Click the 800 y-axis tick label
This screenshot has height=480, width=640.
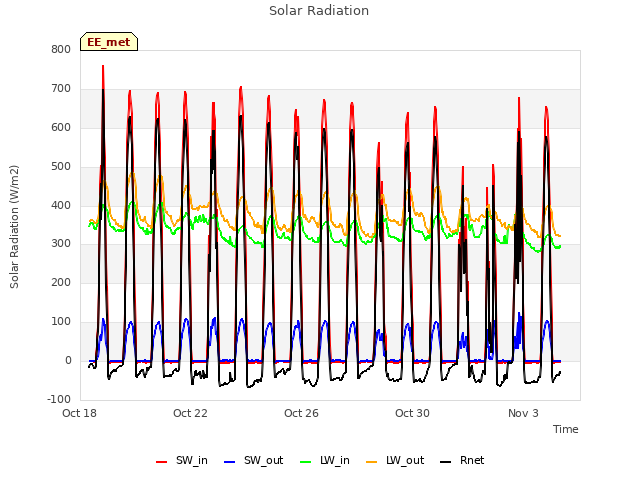(61, 49)
